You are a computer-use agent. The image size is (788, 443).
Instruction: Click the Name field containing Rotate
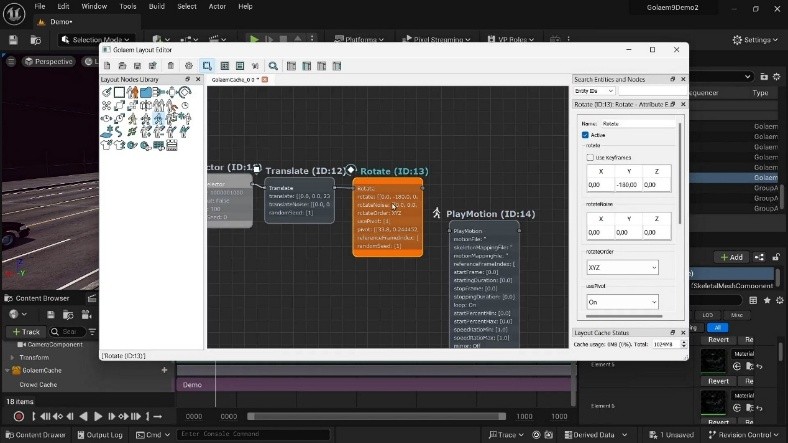637,124
